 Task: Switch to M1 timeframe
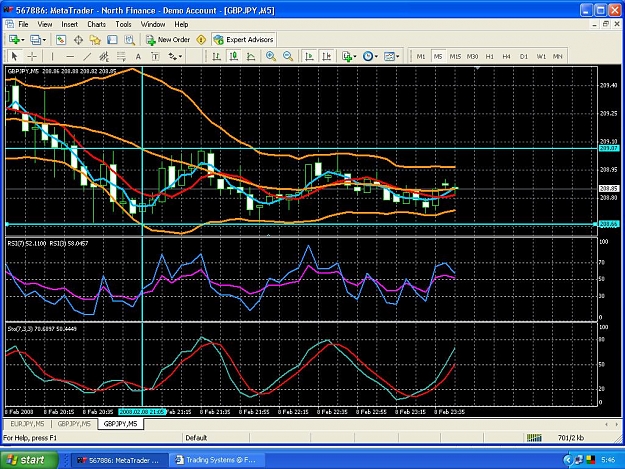coord(421,57)
